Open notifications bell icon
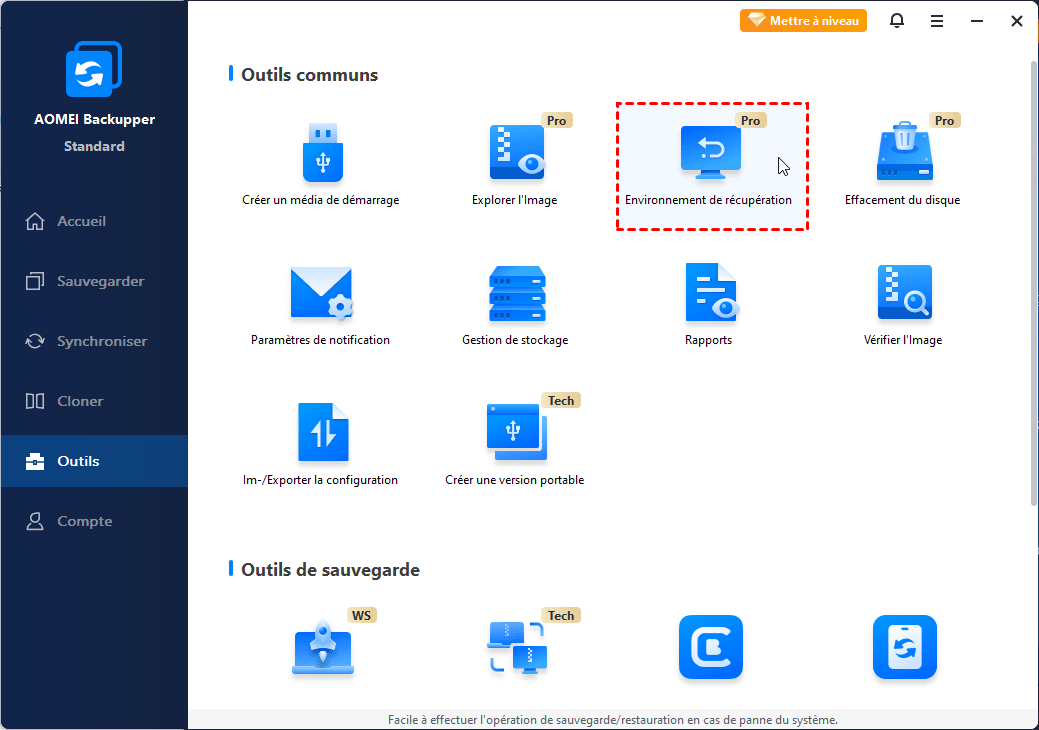The width and height of the screenshot is (1039, 730). (897, 21)
